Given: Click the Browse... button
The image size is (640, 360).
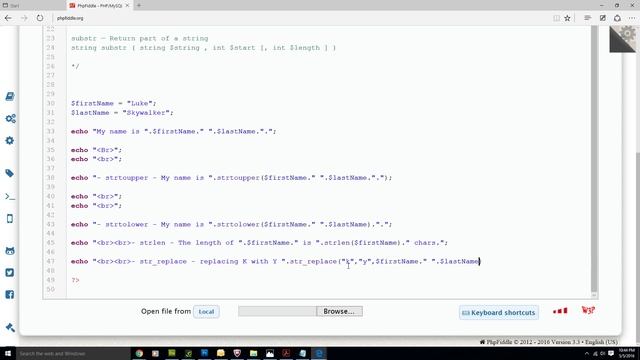Looking at the screenshot, I should pyautogui.click(x=339, y=311).
